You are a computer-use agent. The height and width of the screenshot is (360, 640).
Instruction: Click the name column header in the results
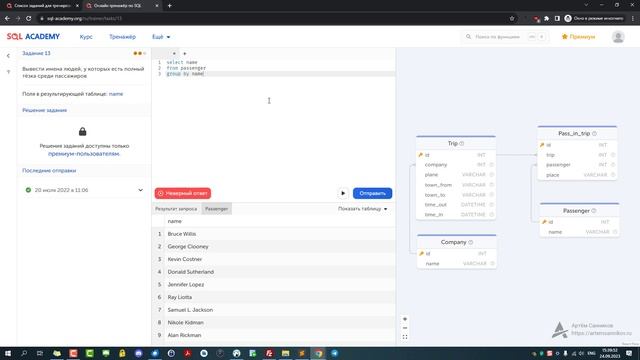coord(175,221)
